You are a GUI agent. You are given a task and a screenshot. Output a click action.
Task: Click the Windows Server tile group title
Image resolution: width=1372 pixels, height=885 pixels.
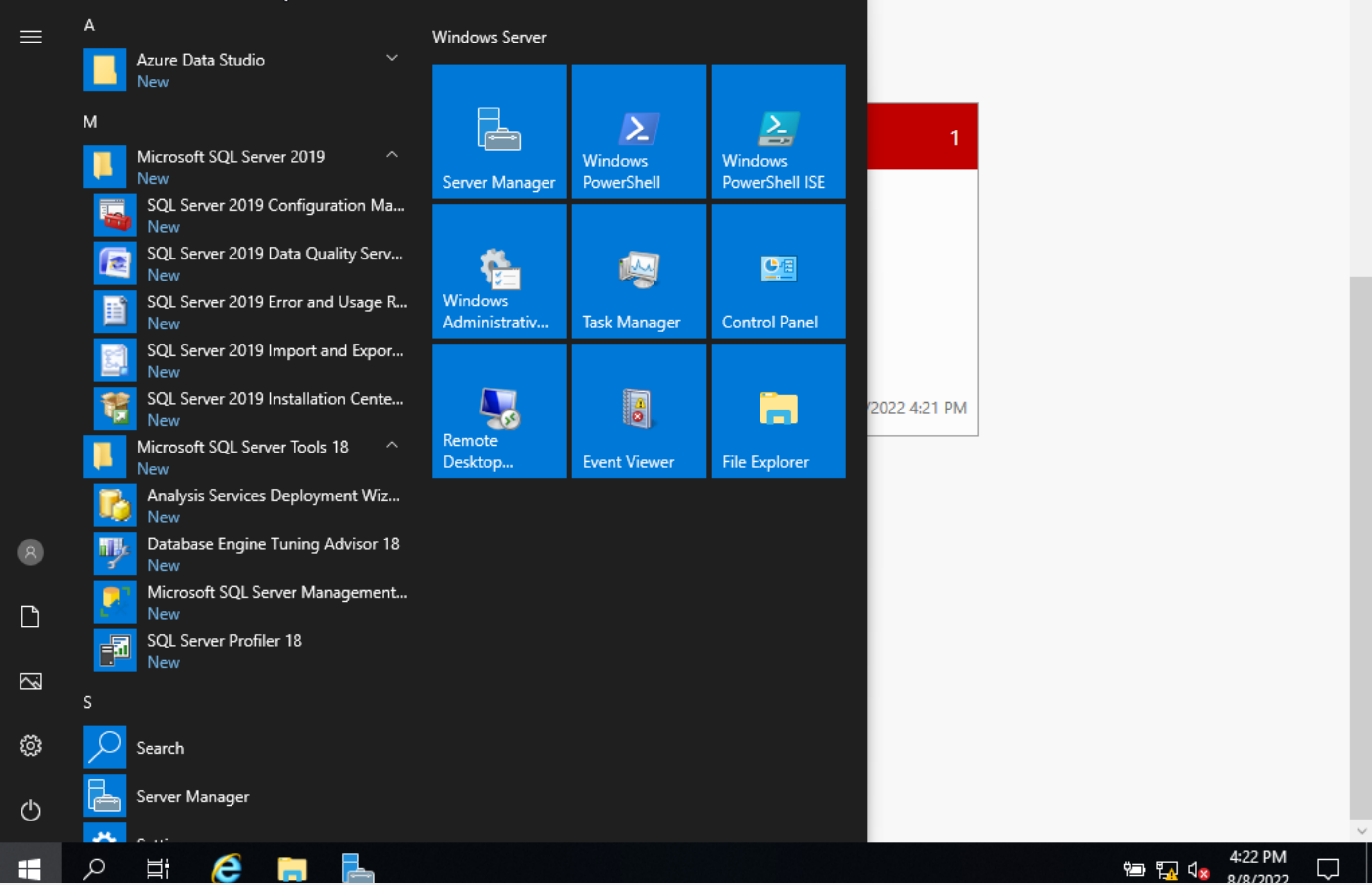pyautogui.click(x=489, y=37)
